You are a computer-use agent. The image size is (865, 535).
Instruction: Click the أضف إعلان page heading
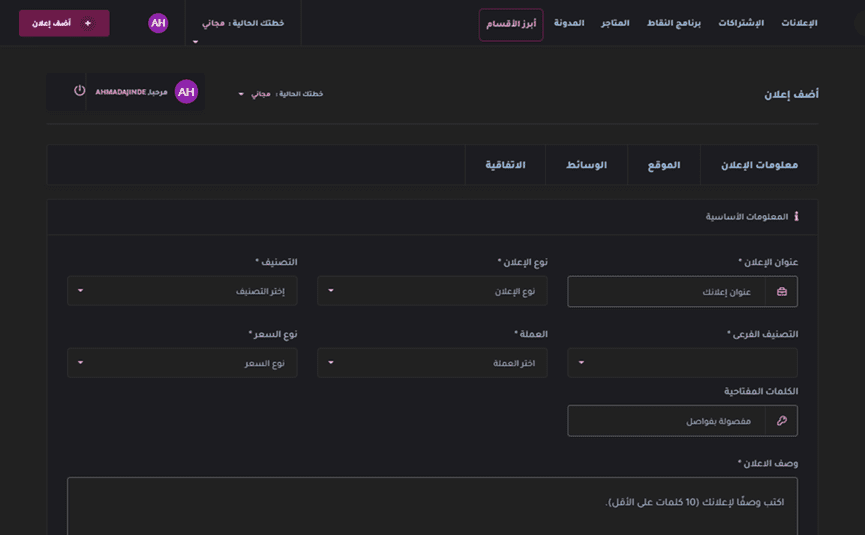[x=791, y=94]
